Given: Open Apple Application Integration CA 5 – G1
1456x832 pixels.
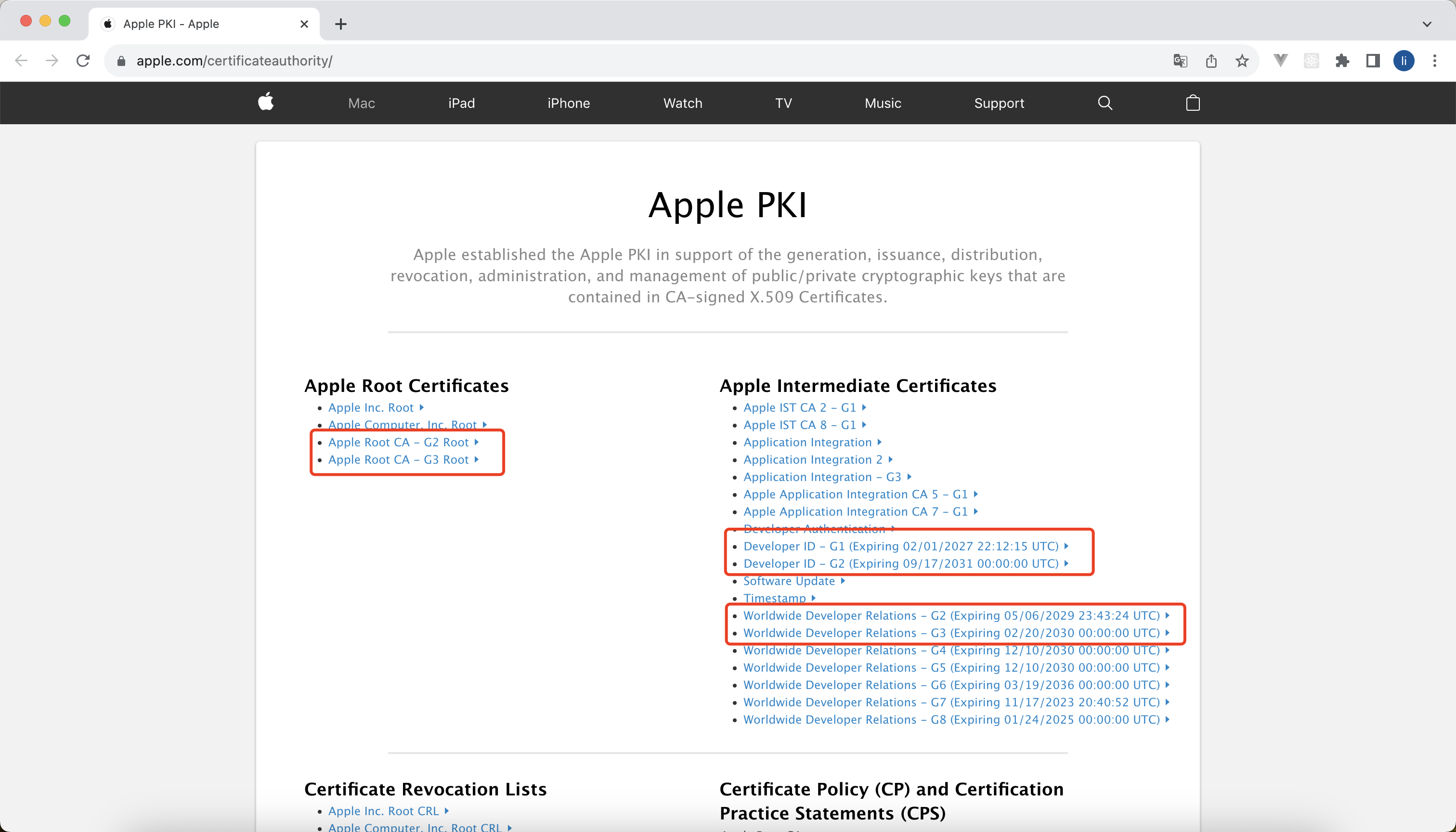Looking at the screenshot, I should [860, 494].
